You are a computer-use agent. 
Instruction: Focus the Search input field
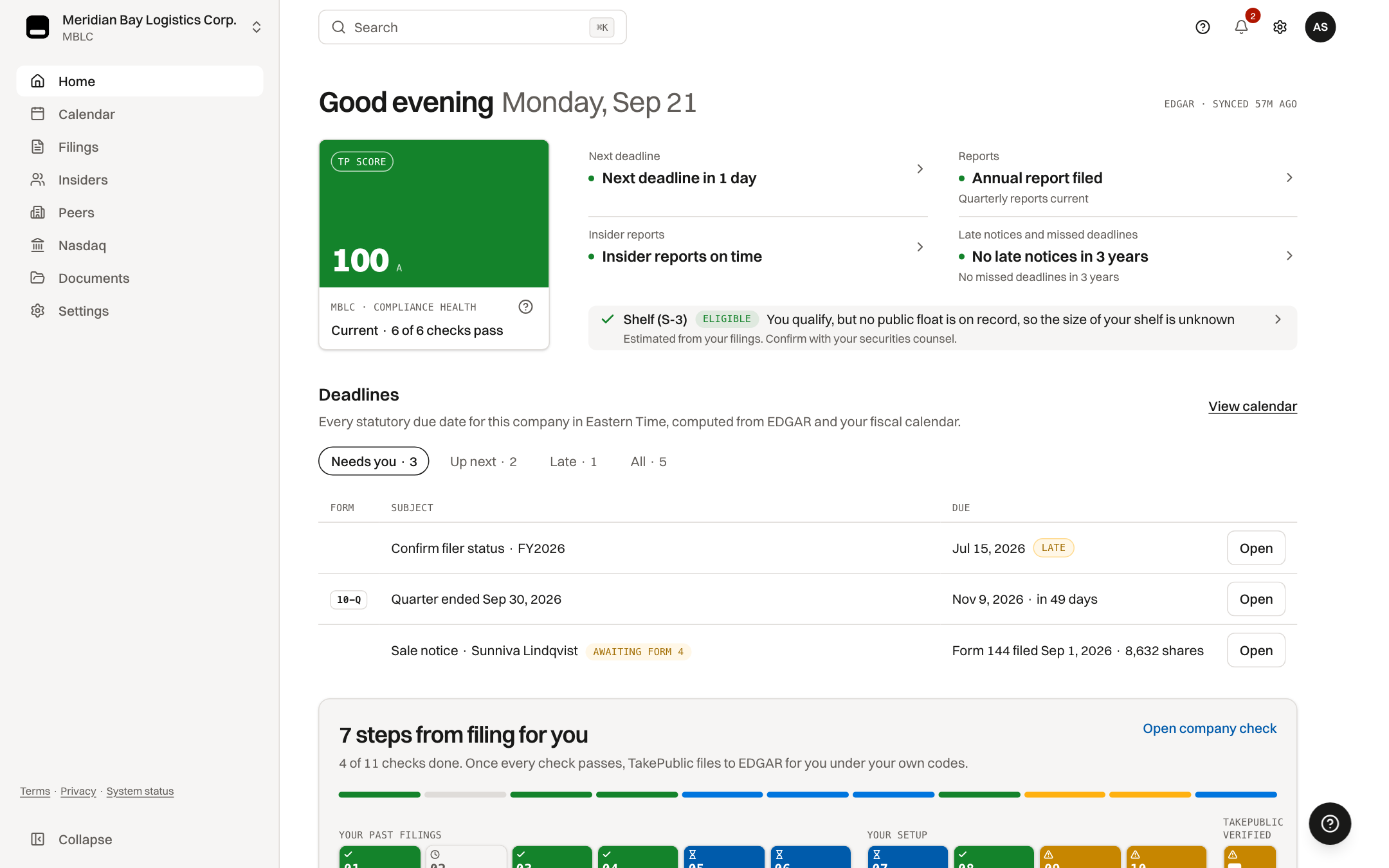pos(472,27)
